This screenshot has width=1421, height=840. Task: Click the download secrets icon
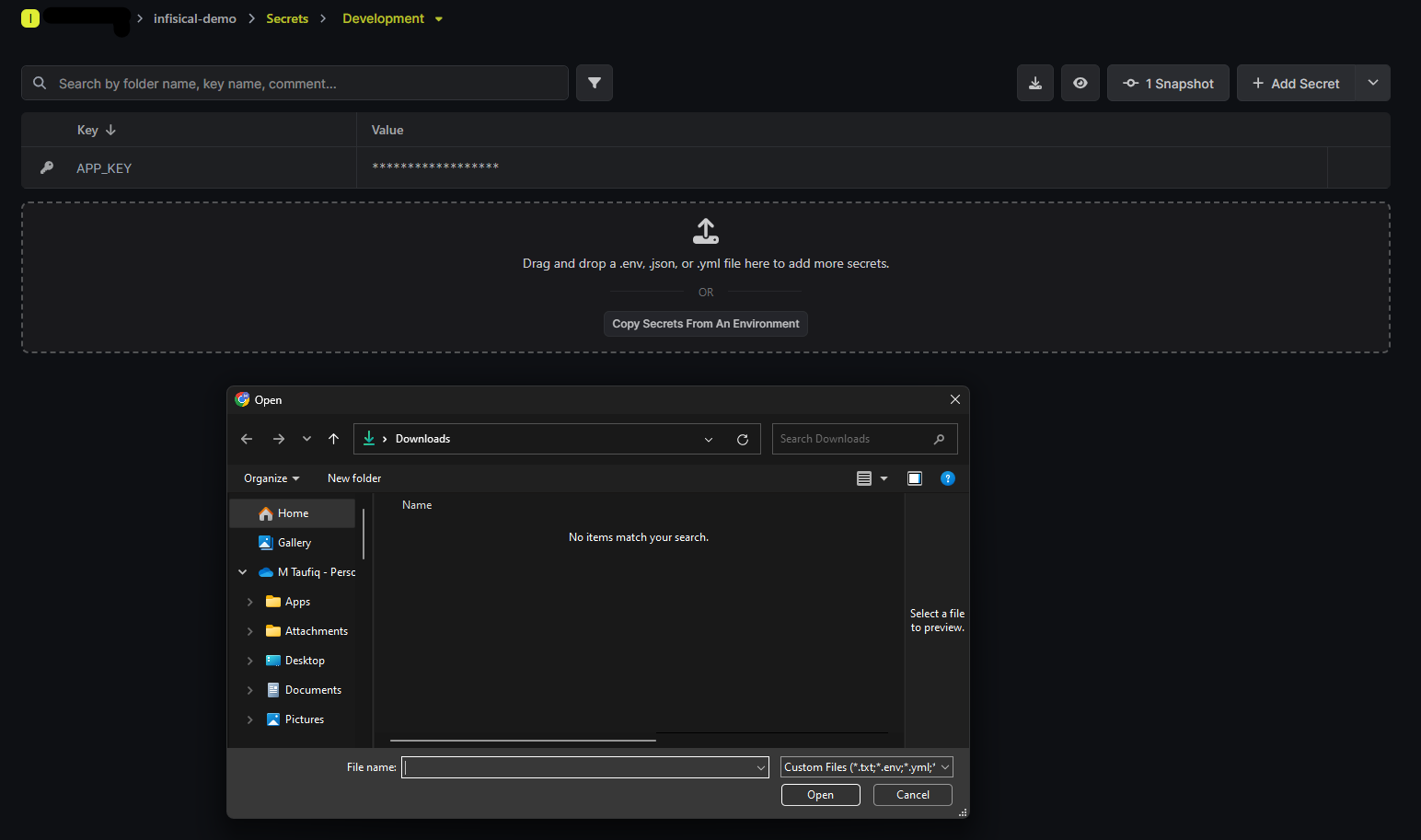coord(1034,83)
